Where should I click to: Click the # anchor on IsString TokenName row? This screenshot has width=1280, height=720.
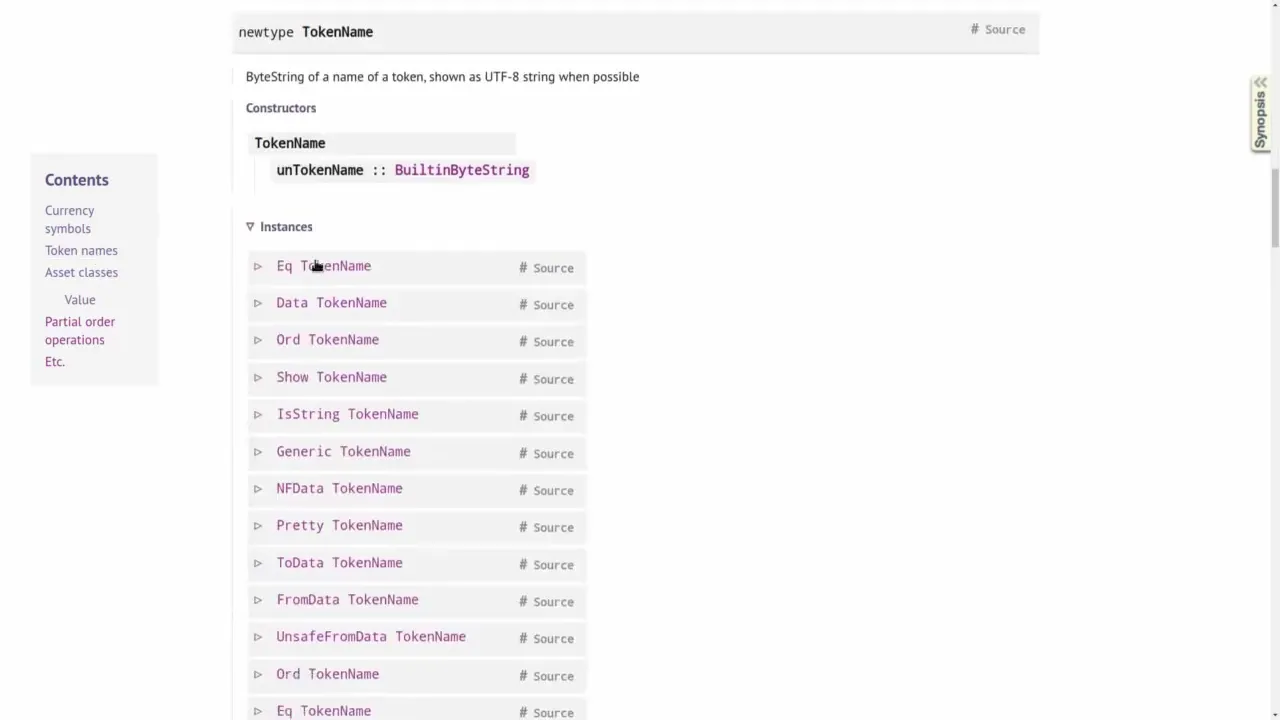(523, 416)
